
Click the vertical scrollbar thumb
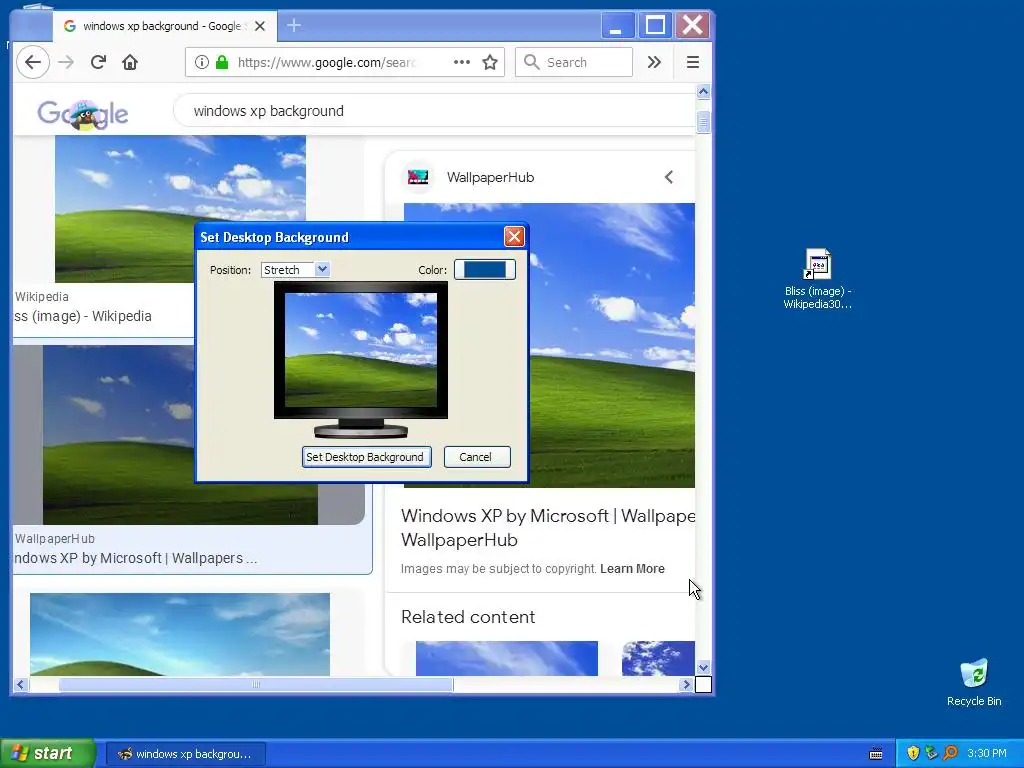[x=703, y=121]
